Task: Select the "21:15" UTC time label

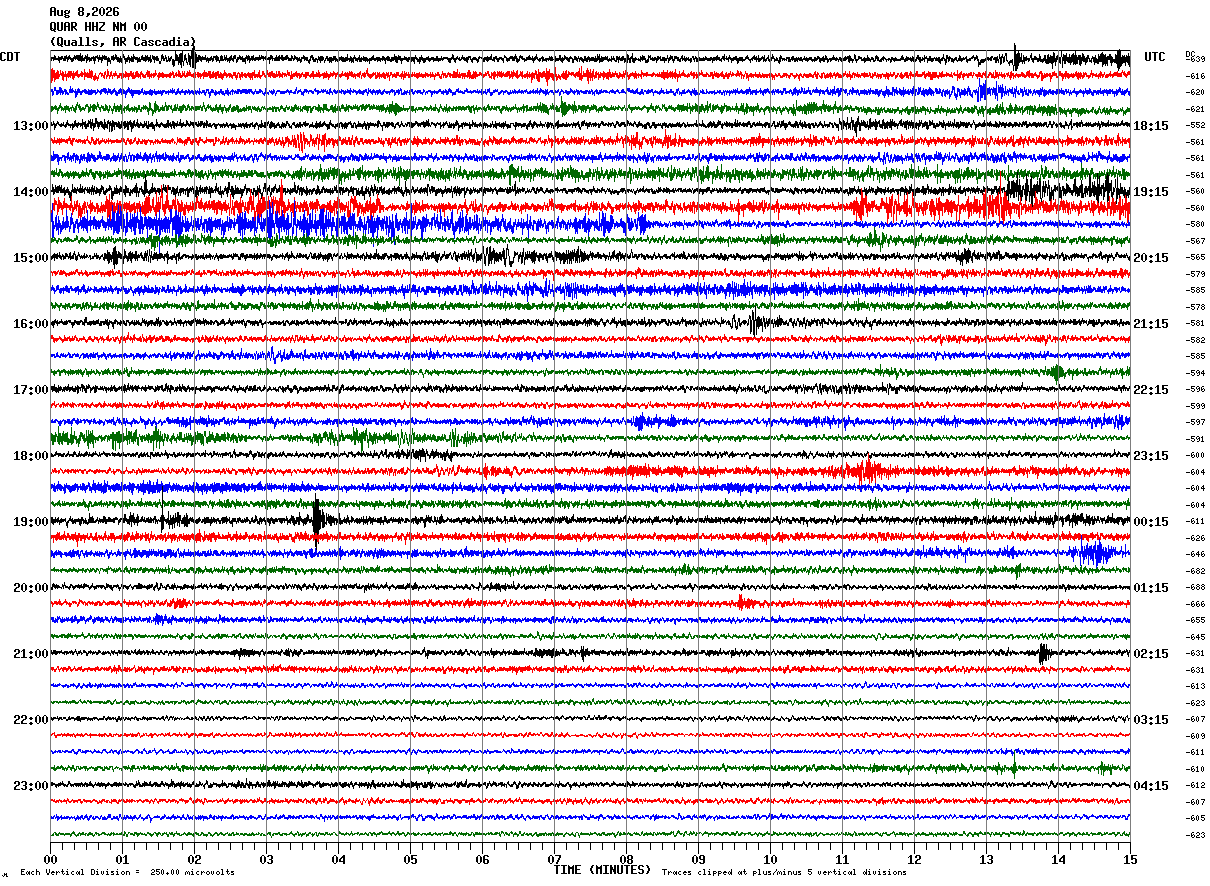Action: click(1152, 324)
